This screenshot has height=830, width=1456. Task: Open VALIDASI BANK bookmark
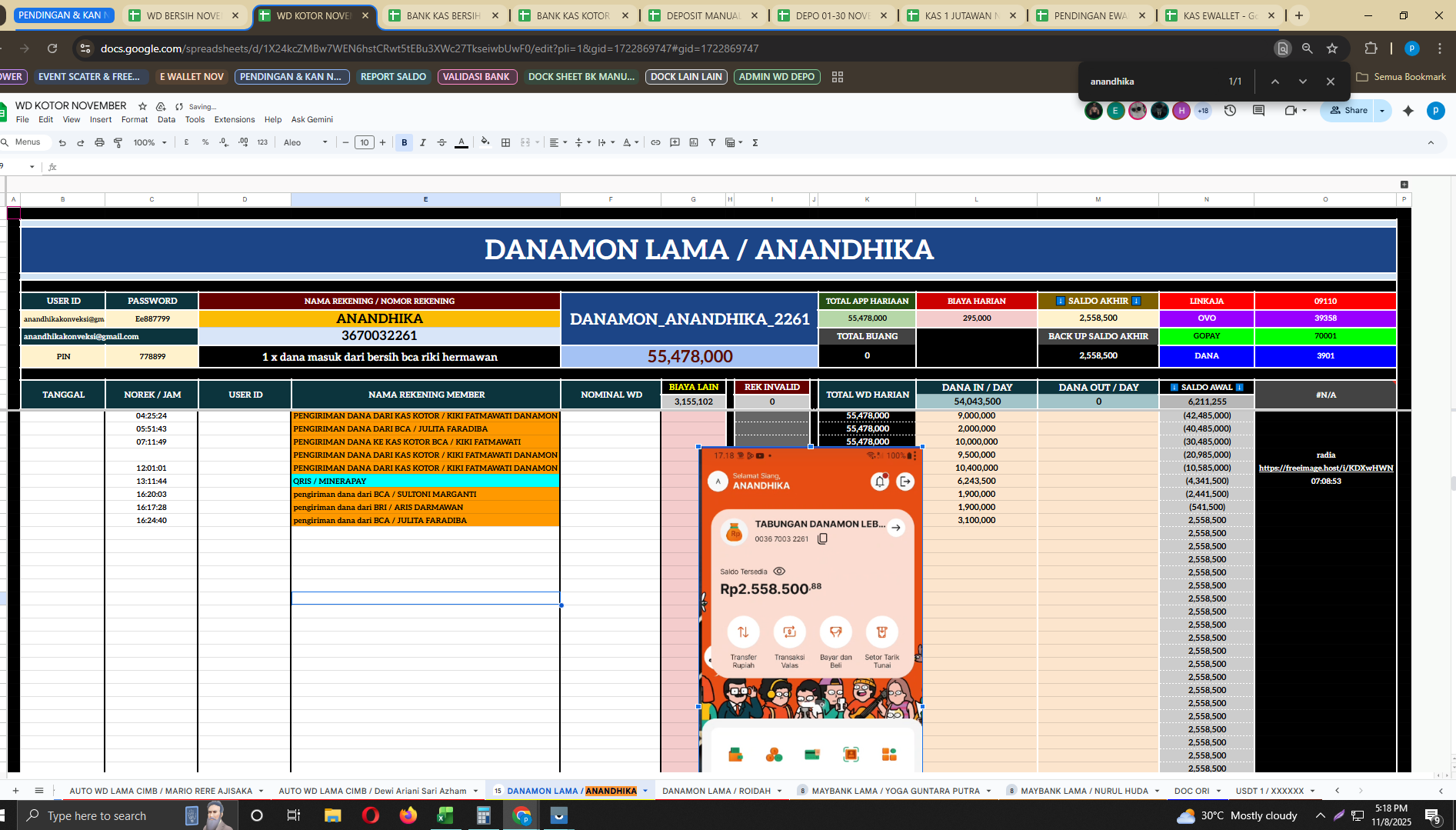pyautogui.click(x=476, y=77)
